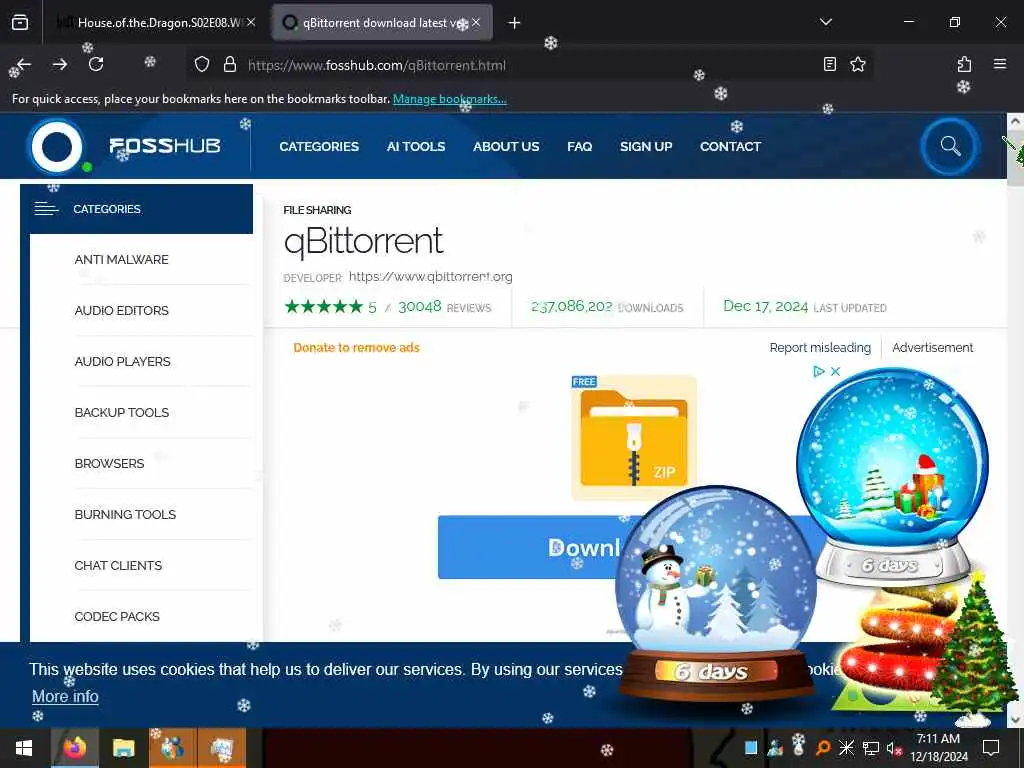This screenshot has height=768, width=1024.
Task: Open File Explorer from the taskbar
Action: [123, 748]
